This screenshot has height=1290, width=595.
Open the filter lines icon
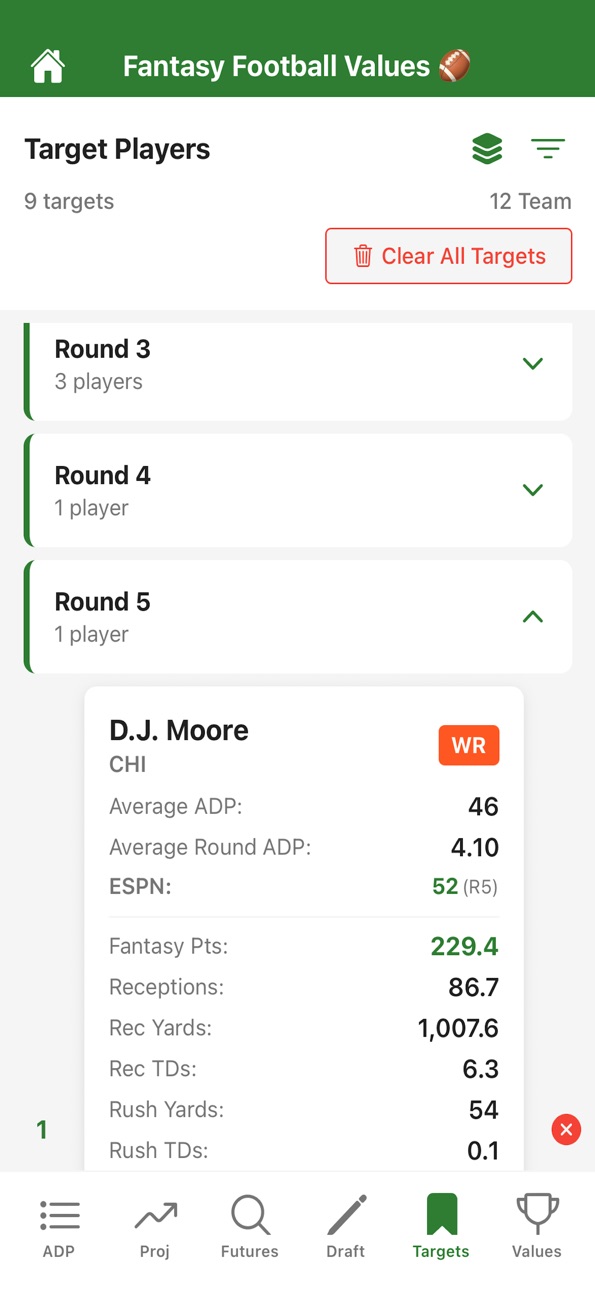[548, 149]
